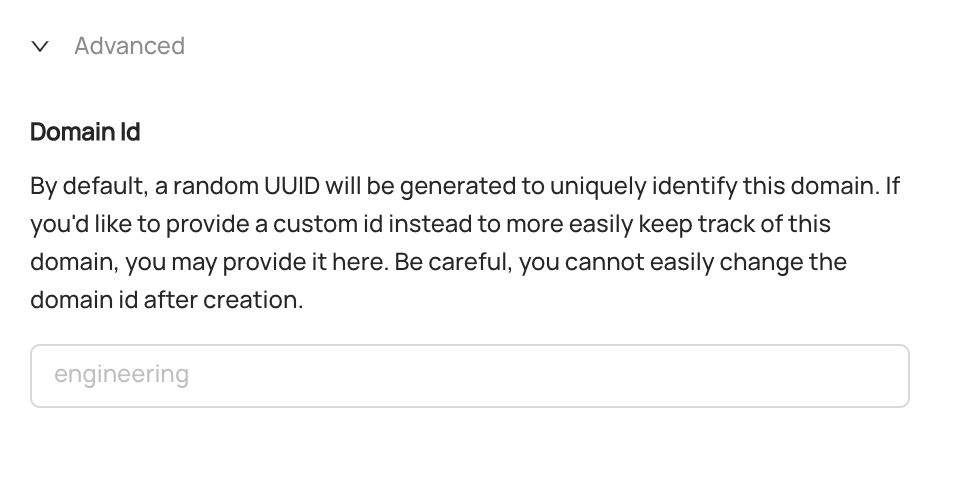This screenshot has width=966, height=480.
Task: Click the description line starting 'you'd like'
Action: 431,224
